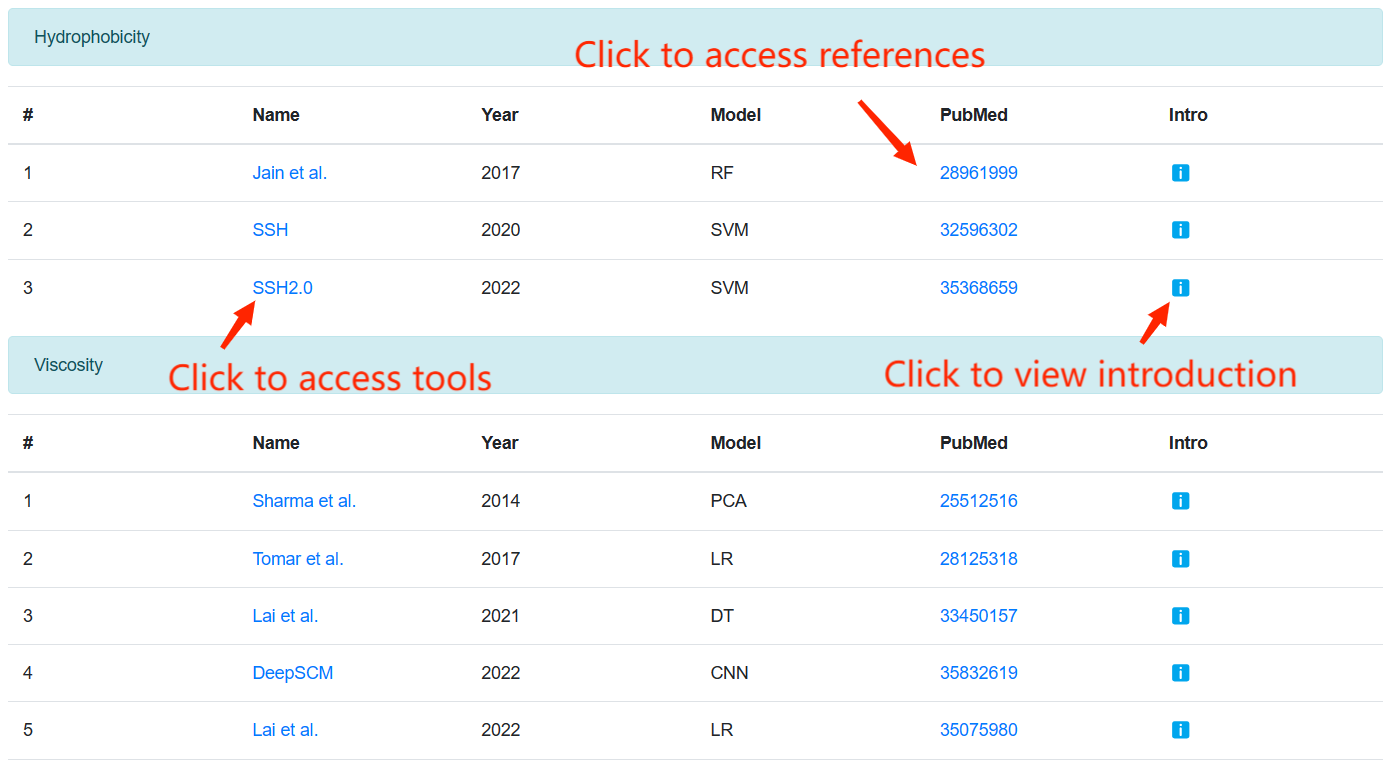Image resolution: width=1392 pixels, height=764 pixels.
Task: Open the info icon for Jain et al.
Action: [x=1180, y=173]
